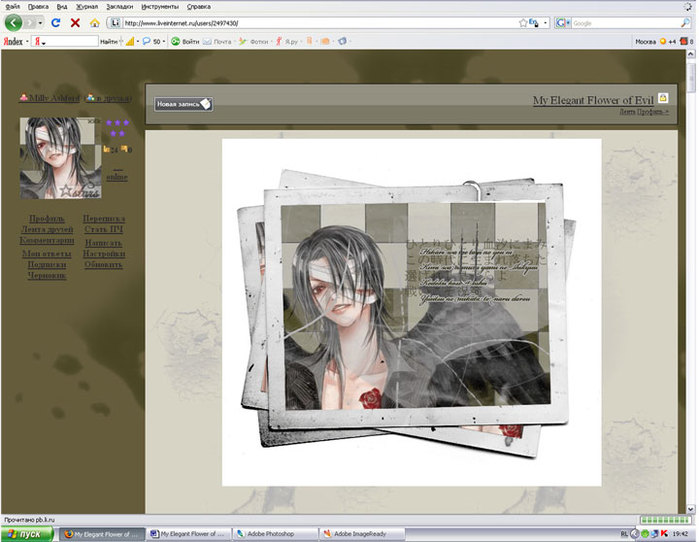The height and width of the screenshot is (542, 699).
Task: Click the page scrollbar down arrow
Action: tap(691, 509)
